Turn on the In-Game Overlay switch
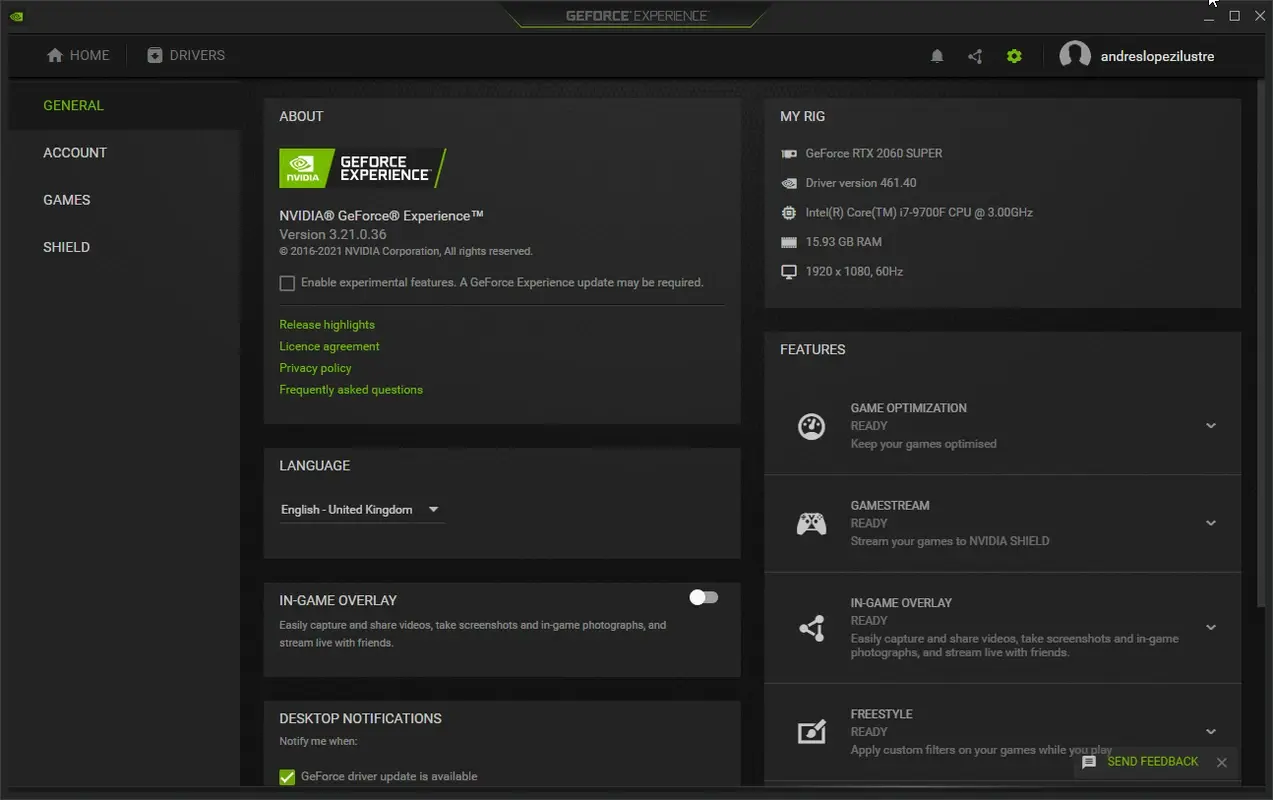This screenshot has height=800, width=1273. click(703, 597)
